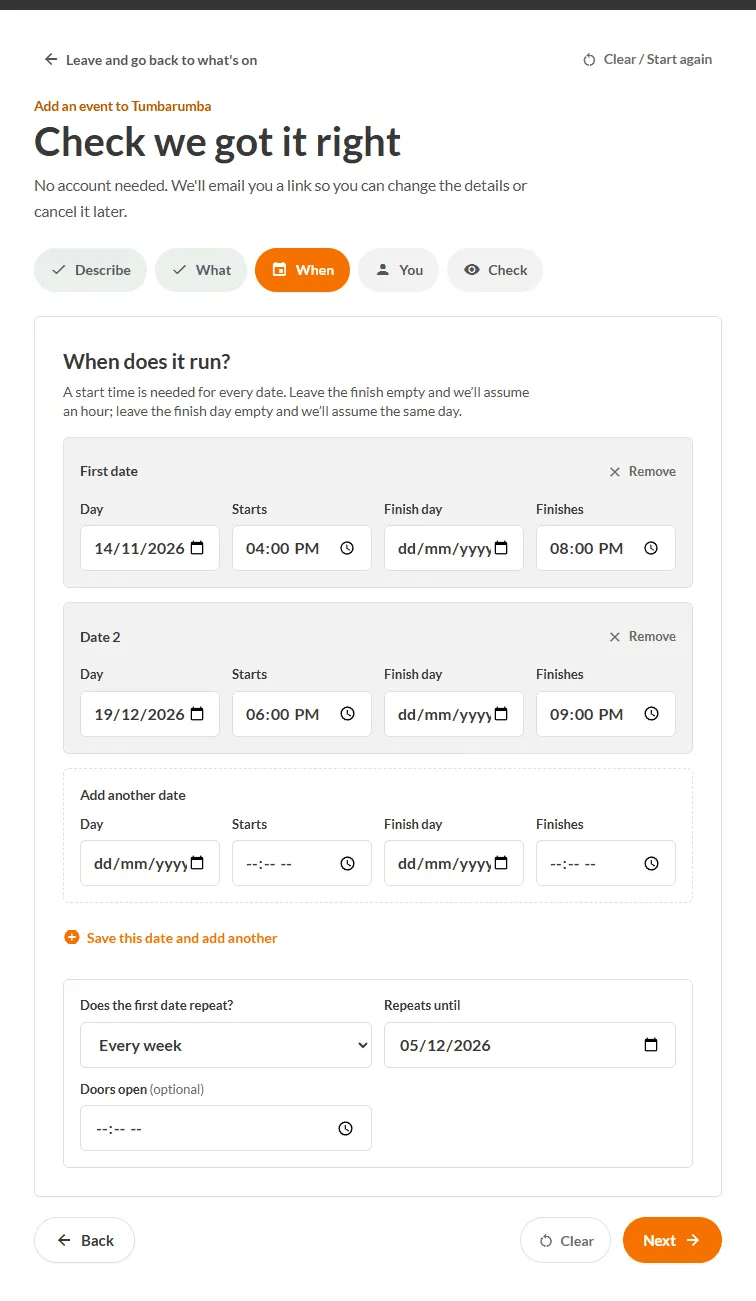This screenshot has height=1301, width=756.
Task: Go to the What step
Action: coord(201,270)
